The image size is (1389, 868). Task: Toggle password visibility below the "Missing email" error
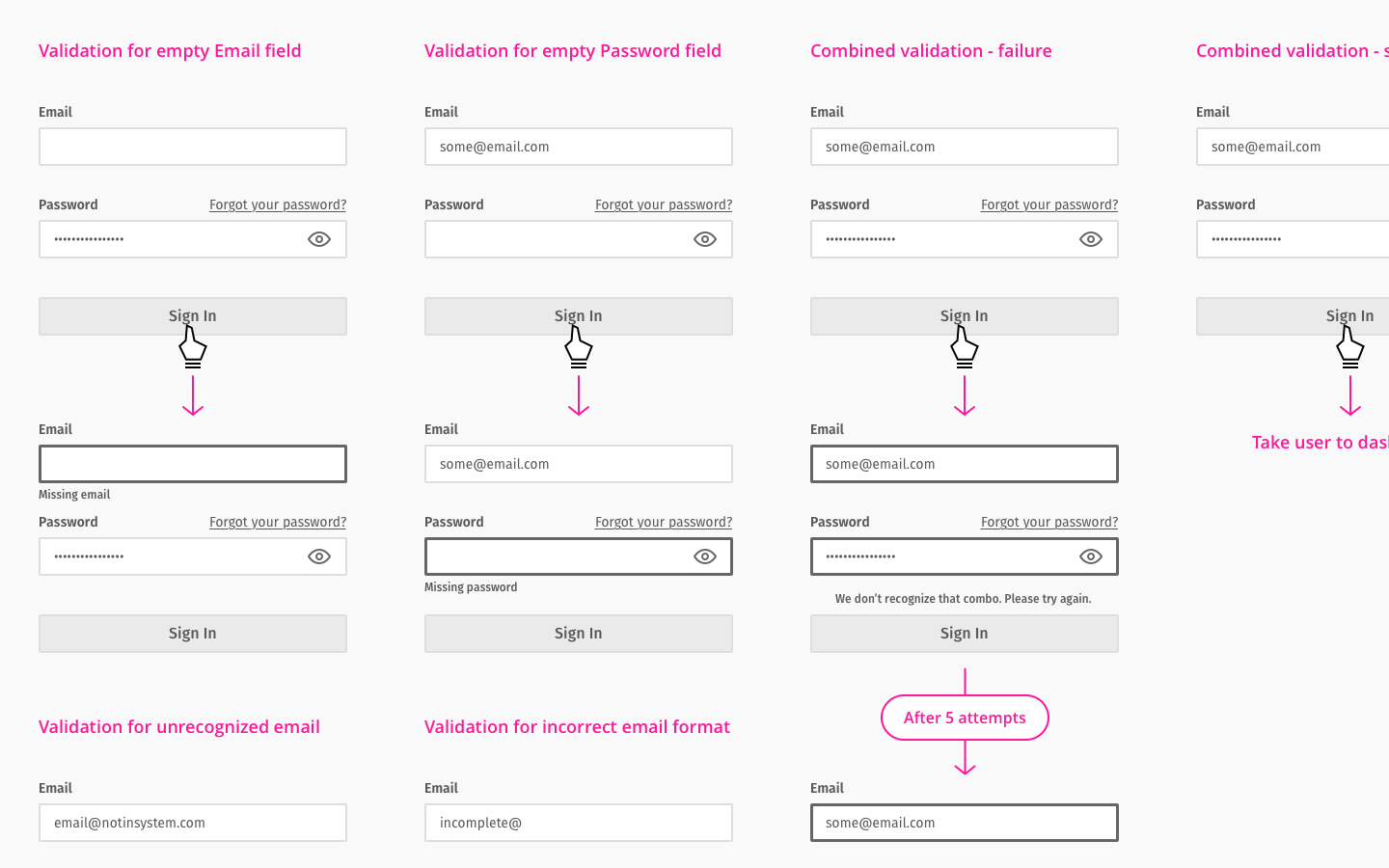tap(319, 556)
